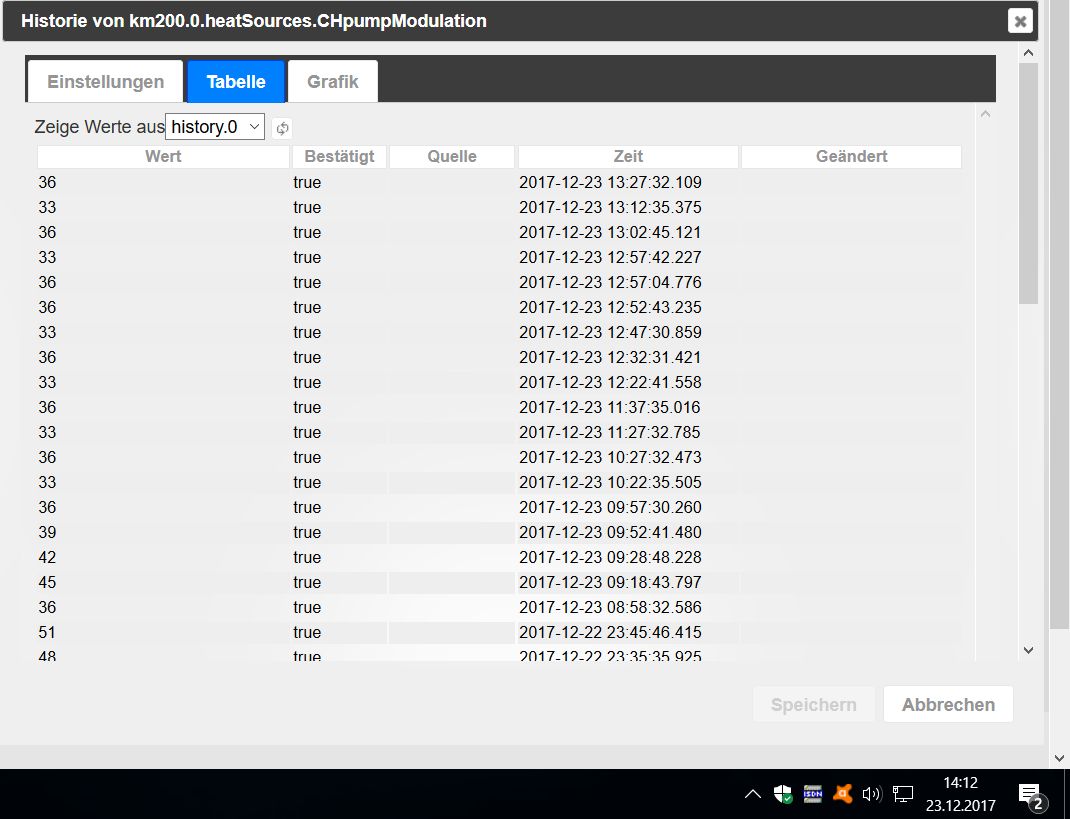This screenshot has width=1070, height=819.
Task: Select timestamp 2017-12-23 09:28:48.228
Action: (610, 558)
